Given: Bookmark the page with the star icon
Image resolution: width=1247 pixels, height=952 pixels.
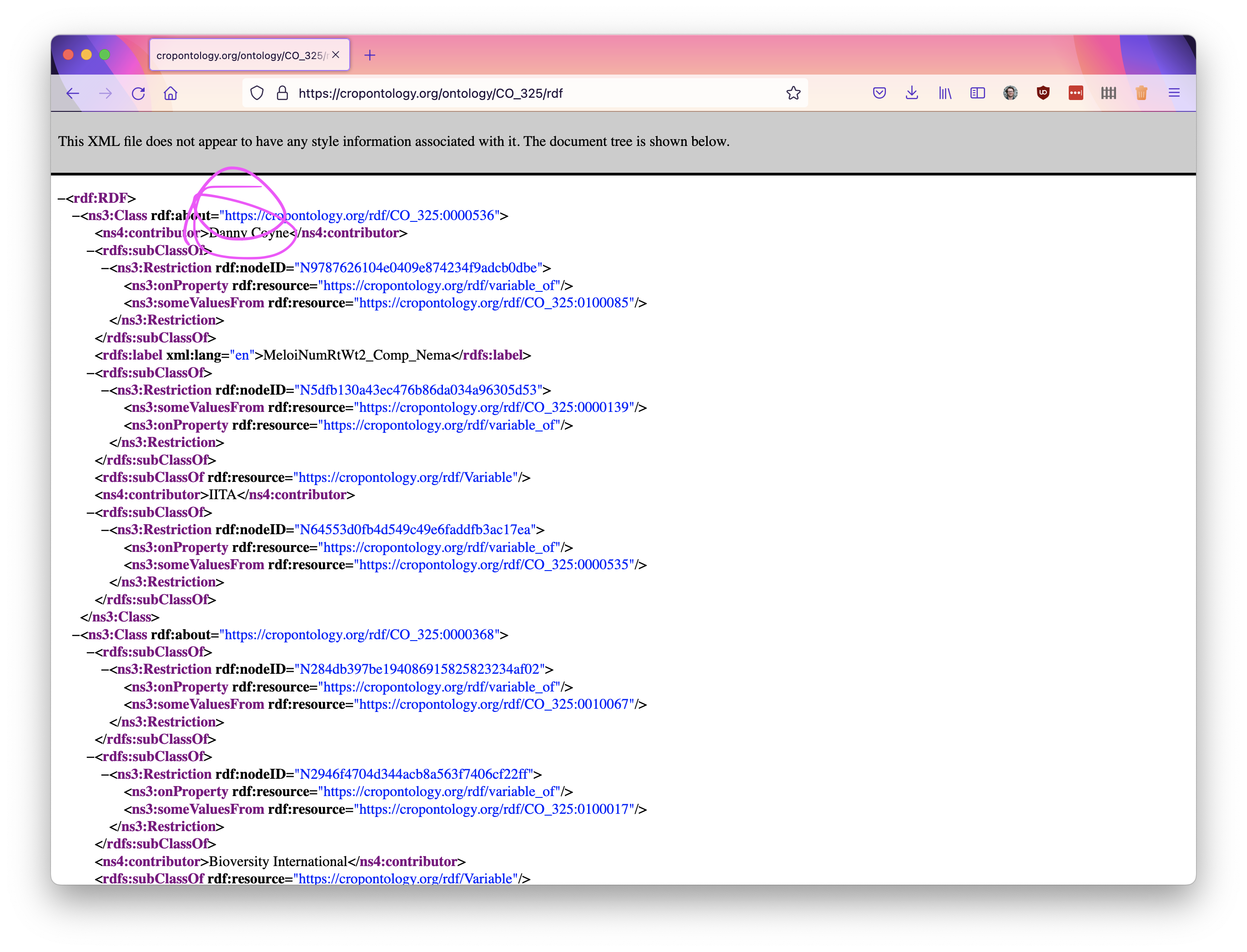Looking at the screenshot, I should click(793, 92).
